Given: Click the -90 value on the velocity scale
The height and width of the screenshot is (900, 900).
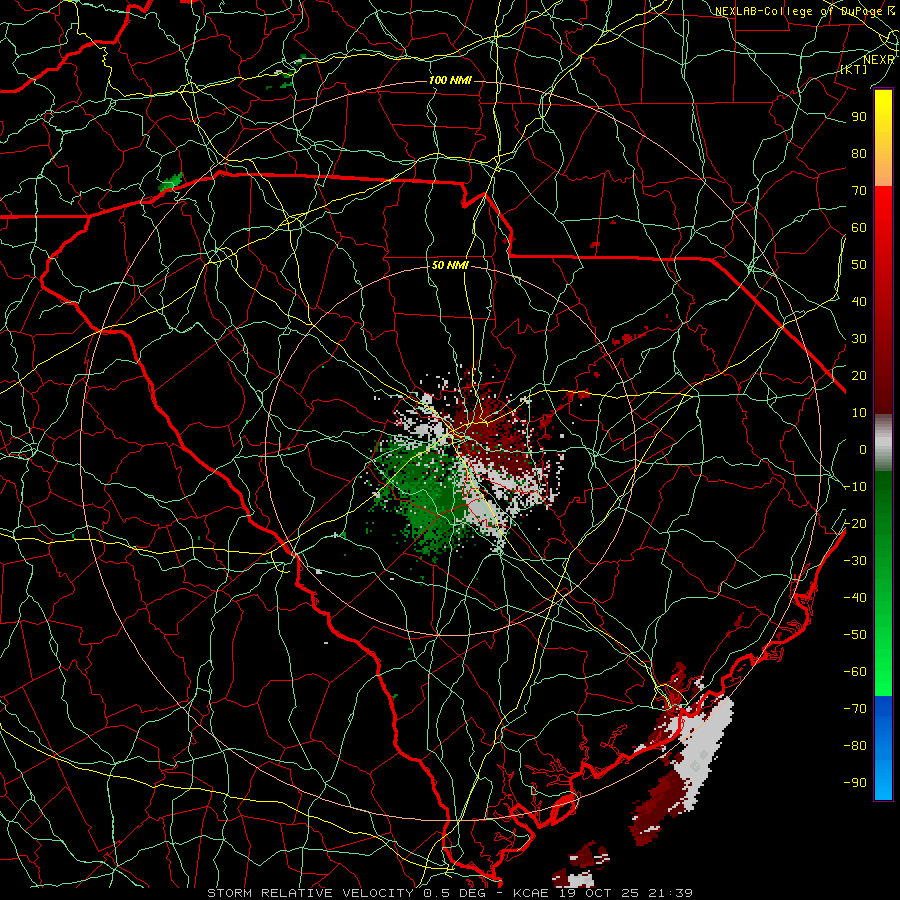Looking at the screenshot, I should [855, 783].
